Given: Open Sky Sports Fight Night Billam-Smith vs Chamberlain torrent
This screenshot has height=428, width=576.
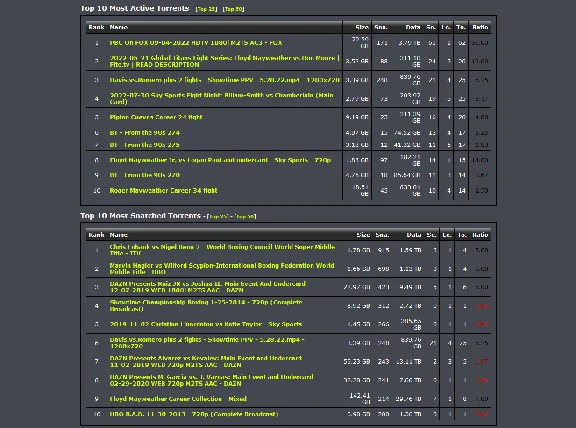Looking at the screenshot, I should 221,98.
